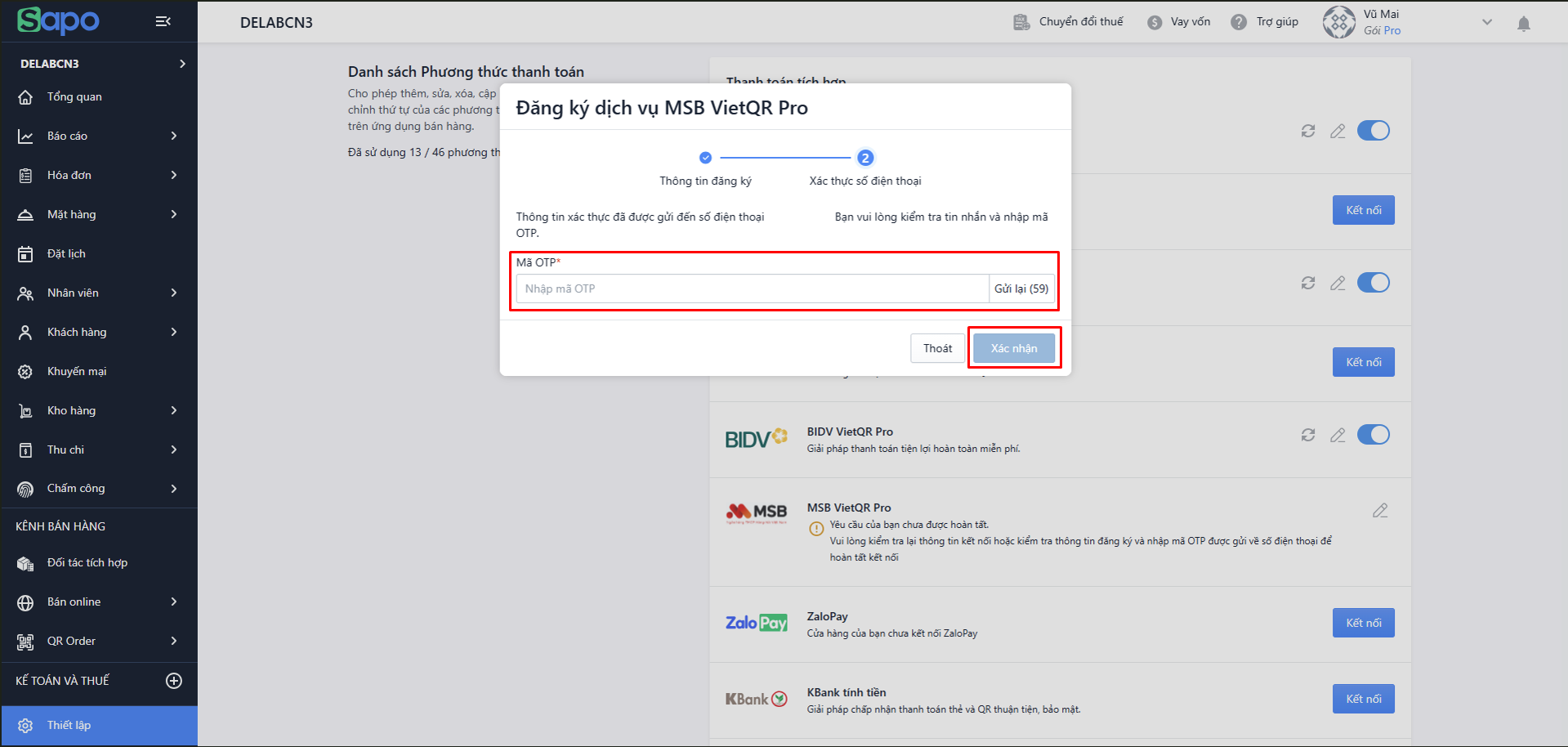
Task: Click the Sapo logo
Action: click(58, 20)
